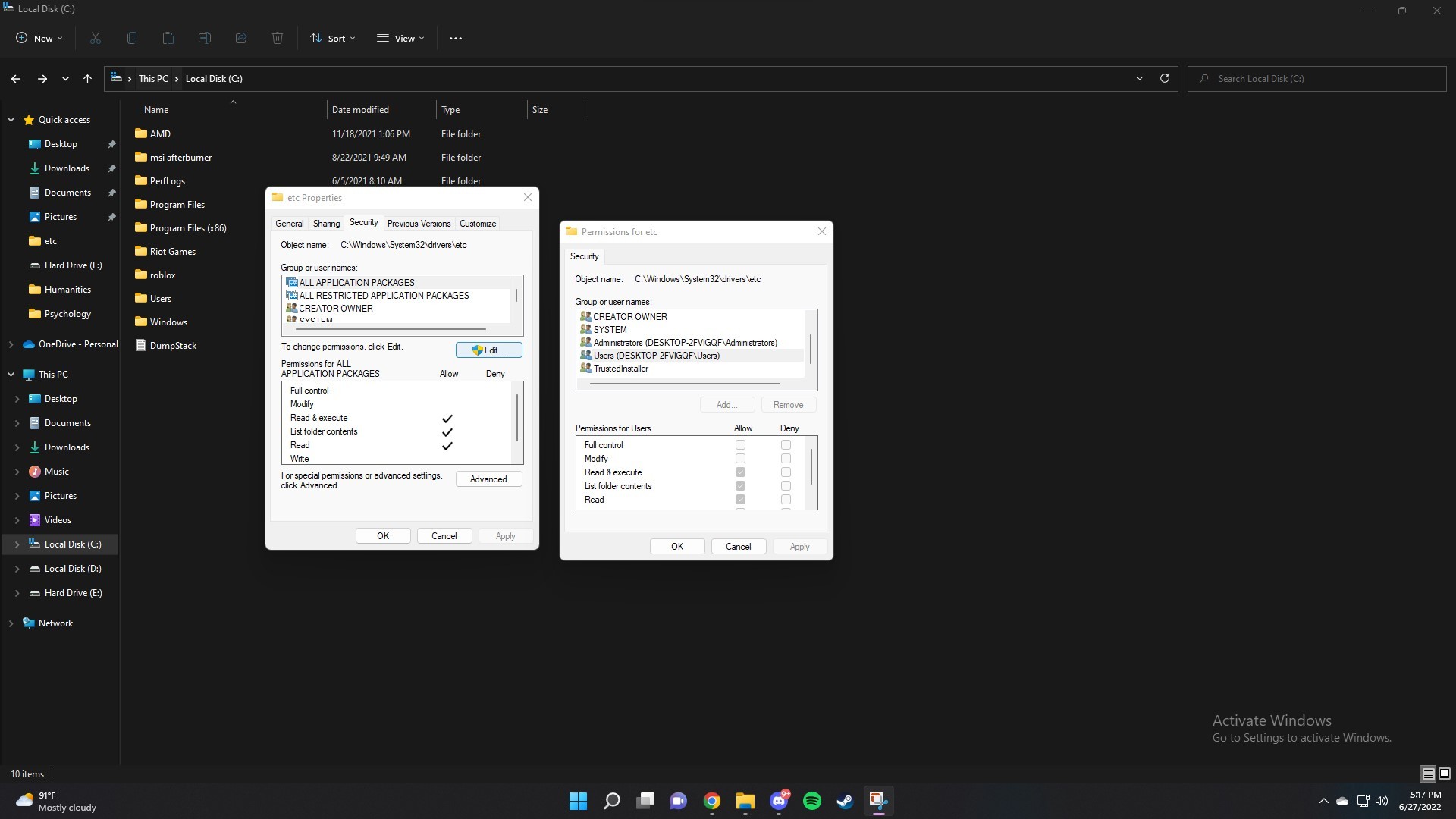
Task: Click the Cut icon in toolbar
Action: (96, 38)
